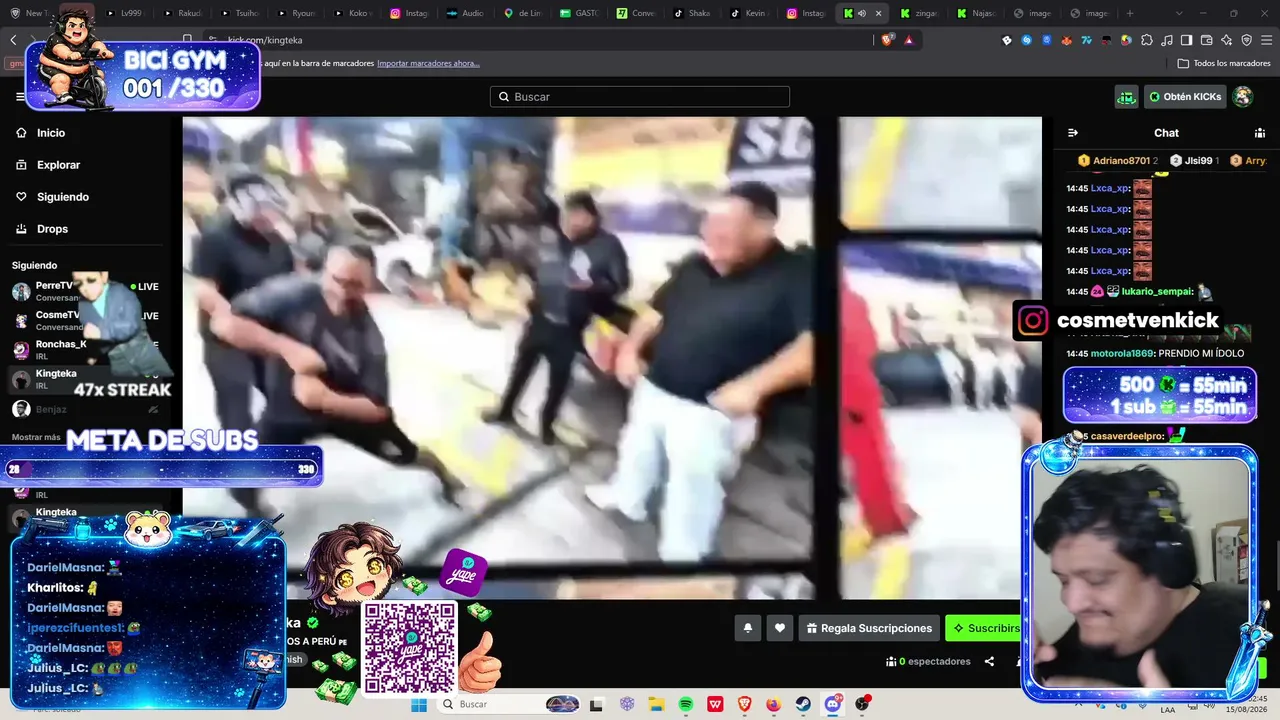Click the bell notification button below the stream
Viewport: 1280px width, 720px height.
pyautogui.click(x=747, y=628)
